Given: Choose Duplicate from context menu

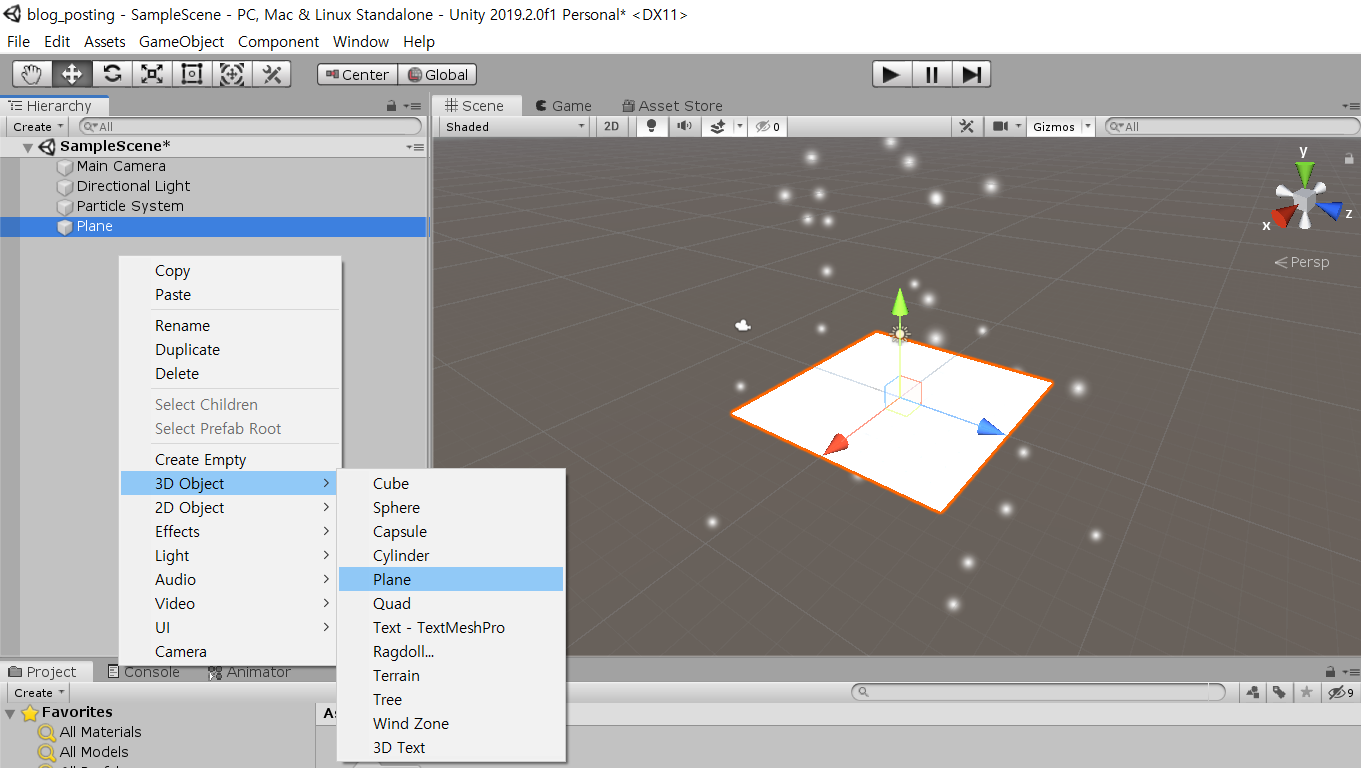Looking at the screenshot, I should pos(230,350).
